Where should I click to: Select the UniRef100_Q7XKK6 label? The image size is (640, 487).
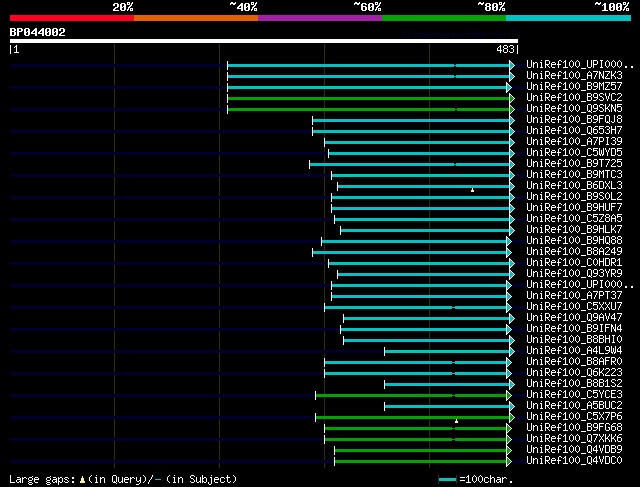[x=574, y=439]
